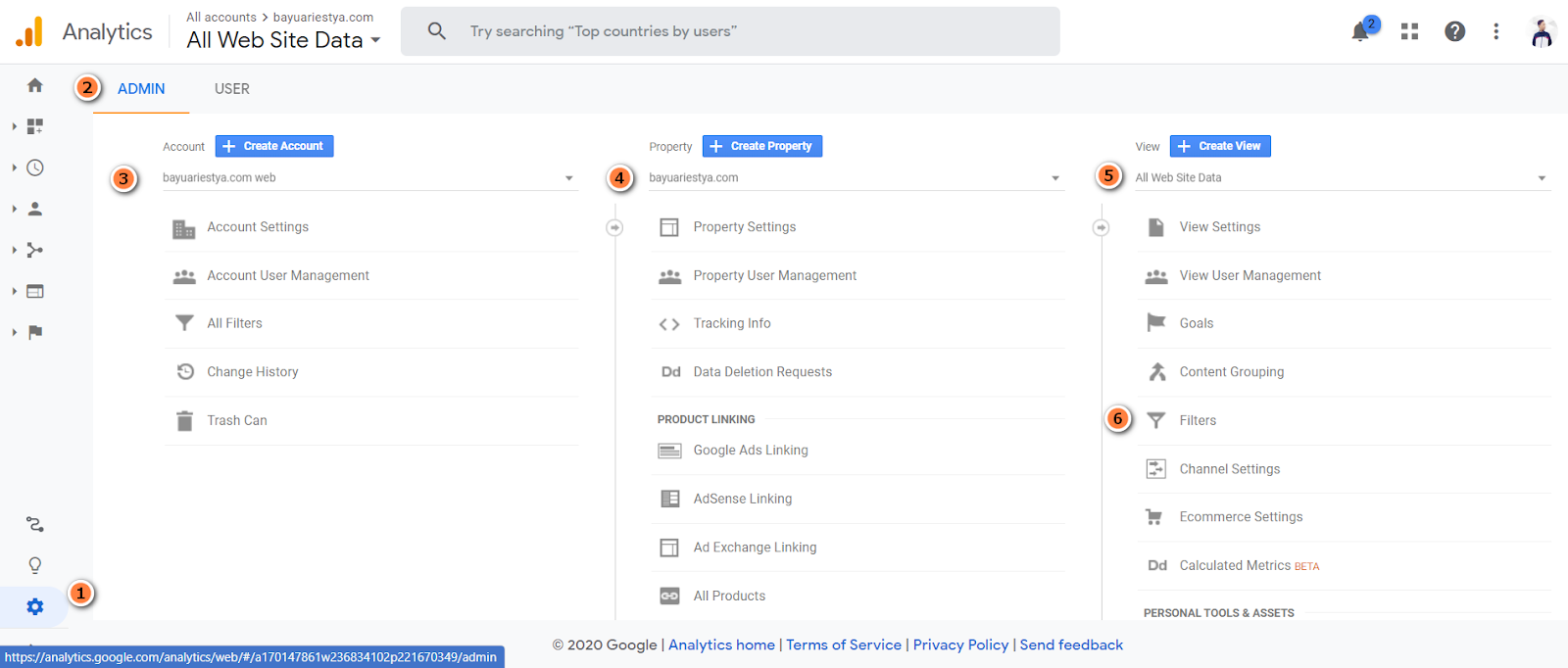Select the ADMIN tab
Image resolution: width=1568 pixels, height=668 pixels.
click(141, 89)
